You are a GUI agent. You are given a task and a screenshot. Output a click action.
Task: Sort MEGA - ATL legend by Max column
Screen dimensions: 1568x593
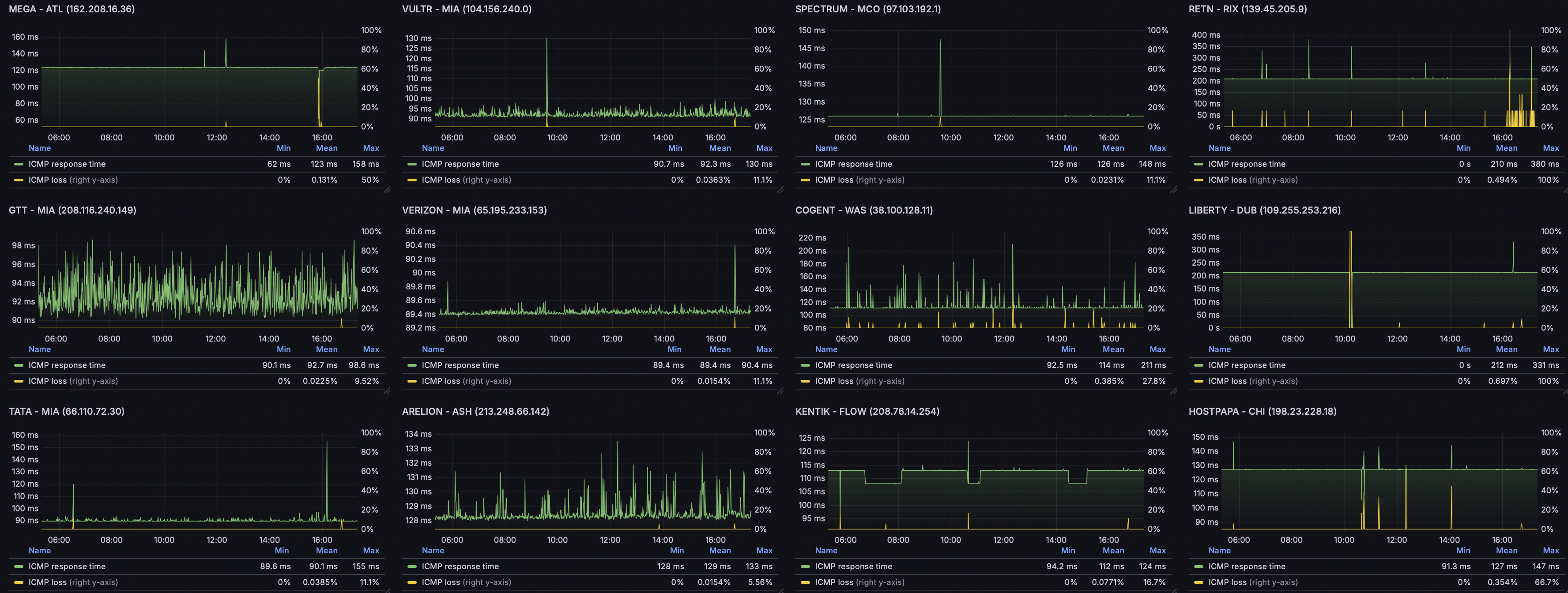(x=371, y=148)
